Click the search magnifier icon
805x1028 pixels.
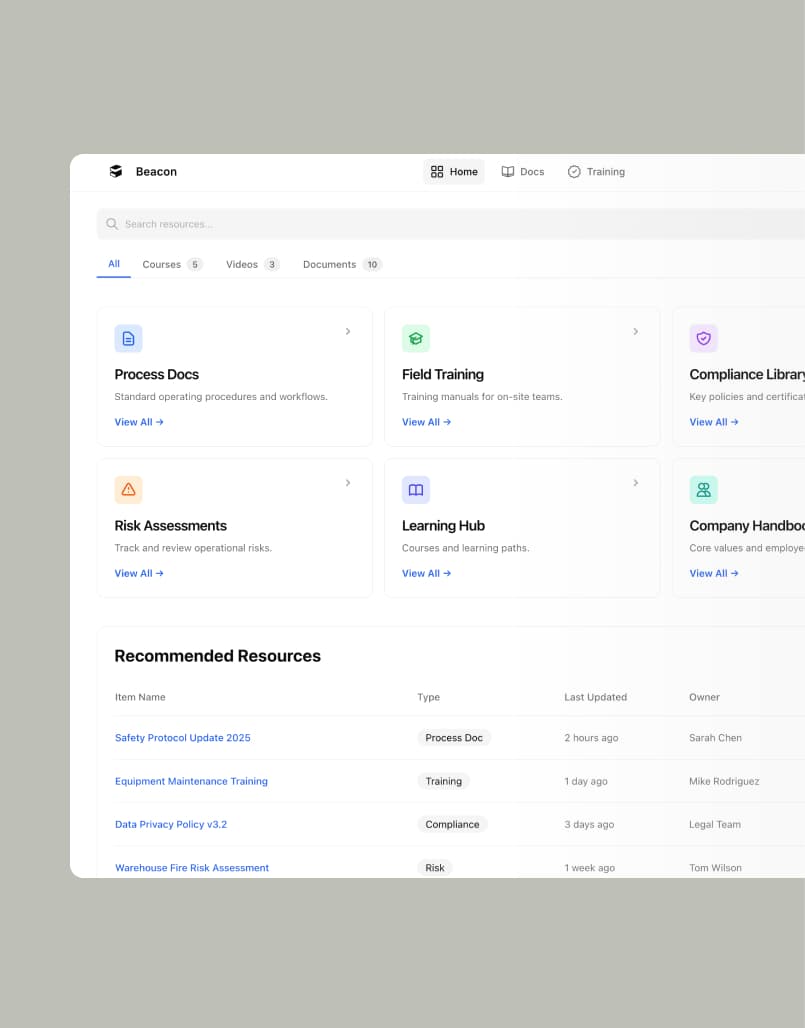pos(112,224)
